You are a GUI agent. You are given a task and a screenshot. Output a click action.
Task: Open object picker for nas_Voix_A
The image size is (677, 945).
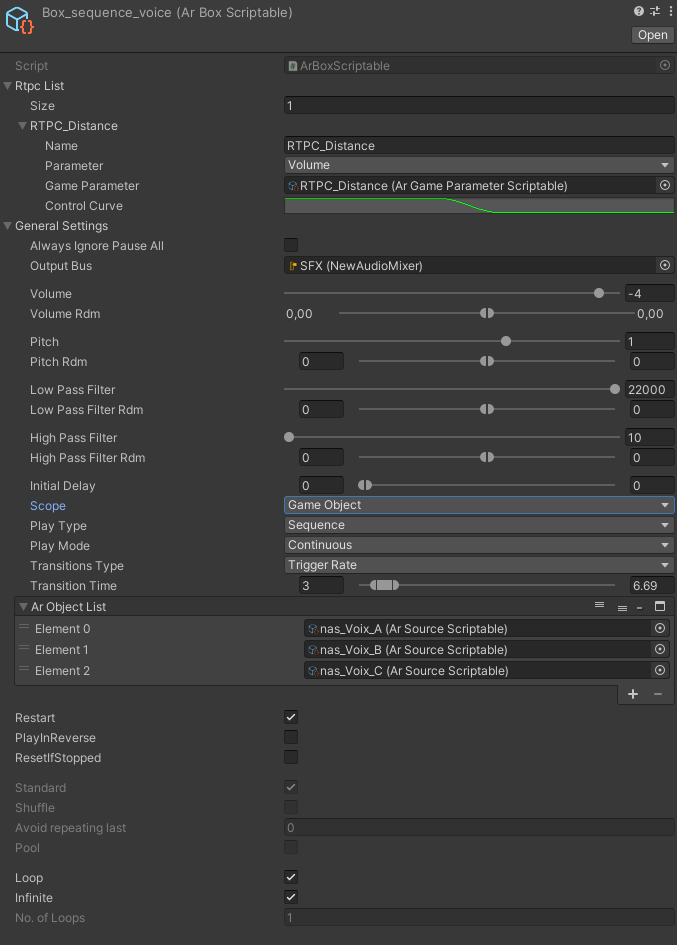660,628
